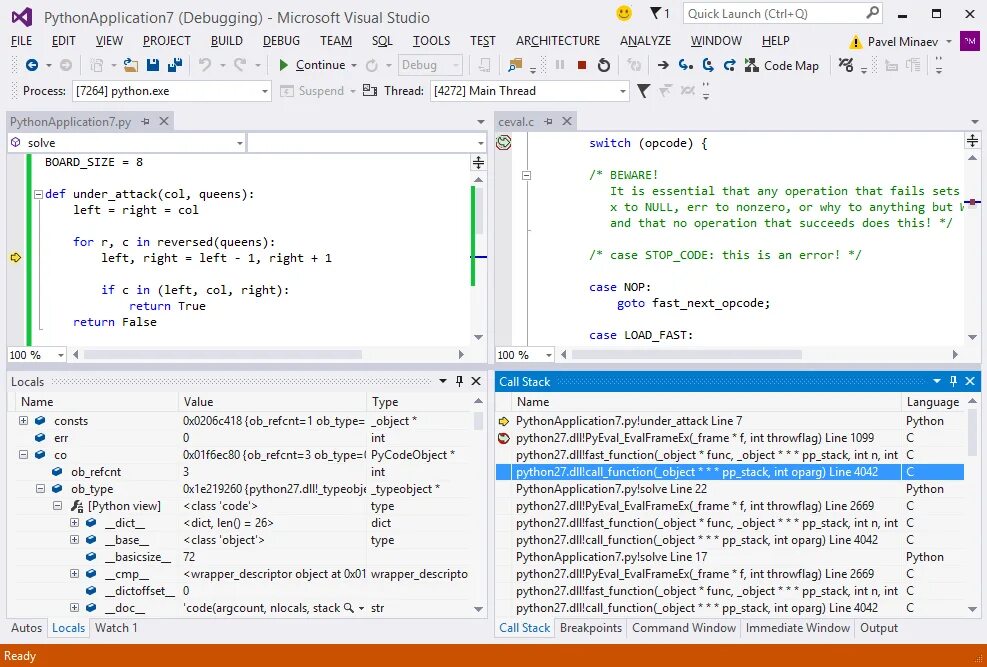
Task: Click the feedback smiley face icon
Action: click(624, 13)
